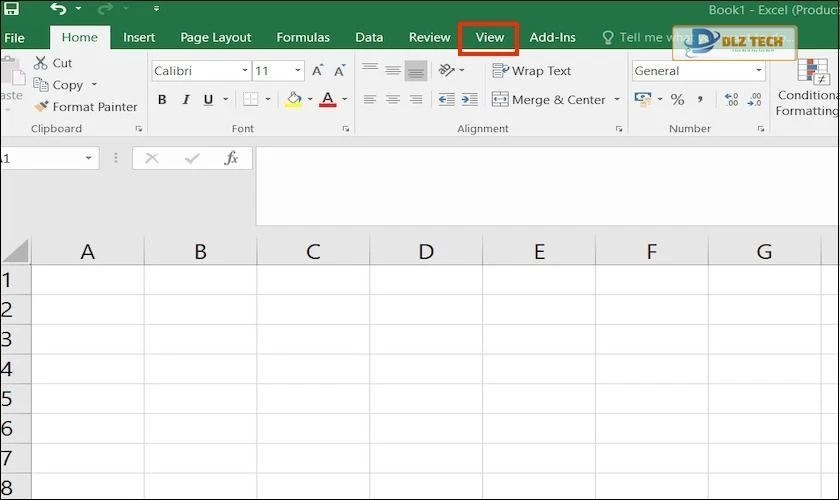Image resolution: width=840 pixels, height=500 pixels.
Task: Click the Increase Font Size icon
Action: 317,71
